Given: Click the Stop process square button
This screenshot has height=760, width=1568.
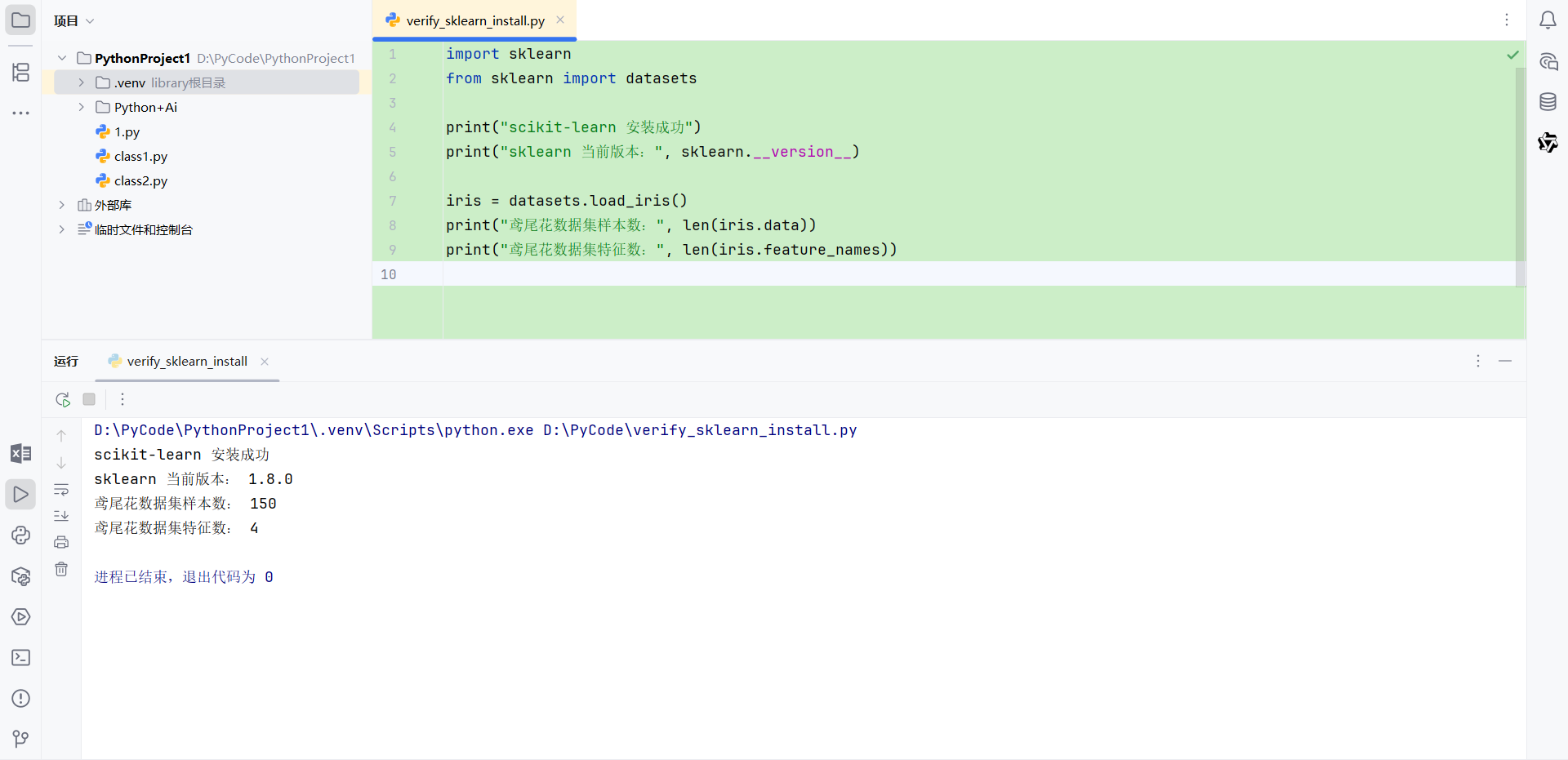Looking at the screenshot, I should tap(89, 399).
